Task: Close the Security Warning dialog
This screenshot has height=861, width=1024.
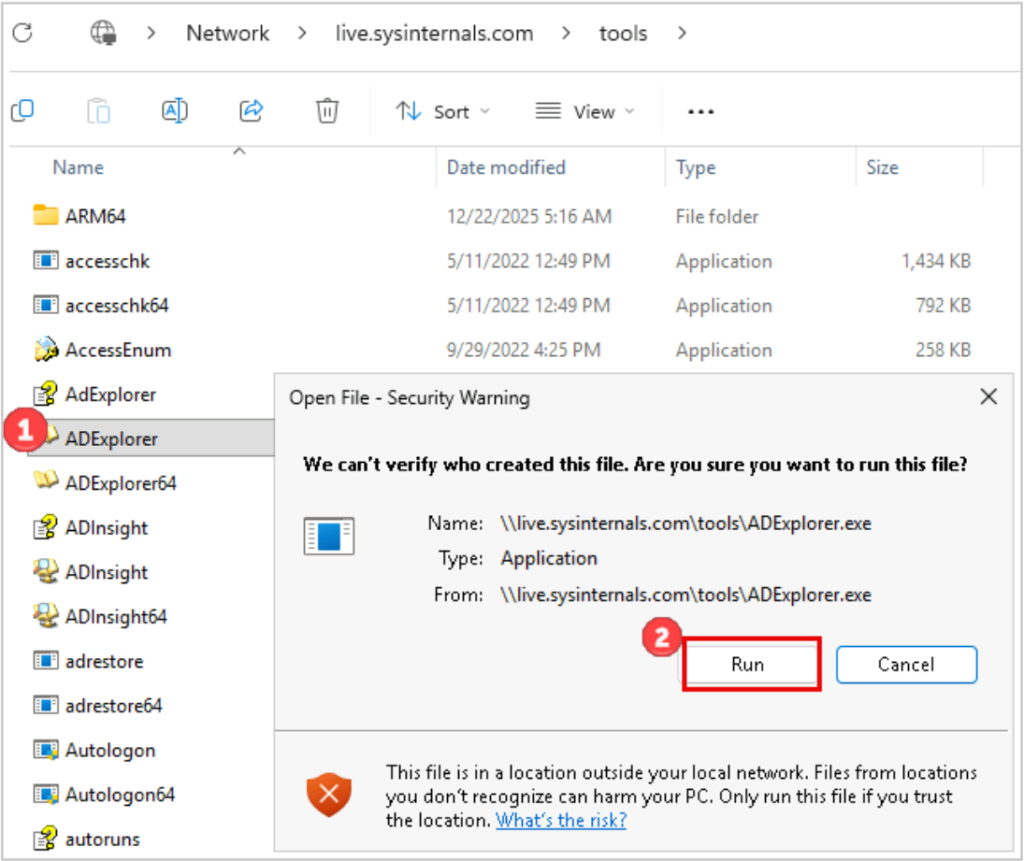Action: point(988,397)
